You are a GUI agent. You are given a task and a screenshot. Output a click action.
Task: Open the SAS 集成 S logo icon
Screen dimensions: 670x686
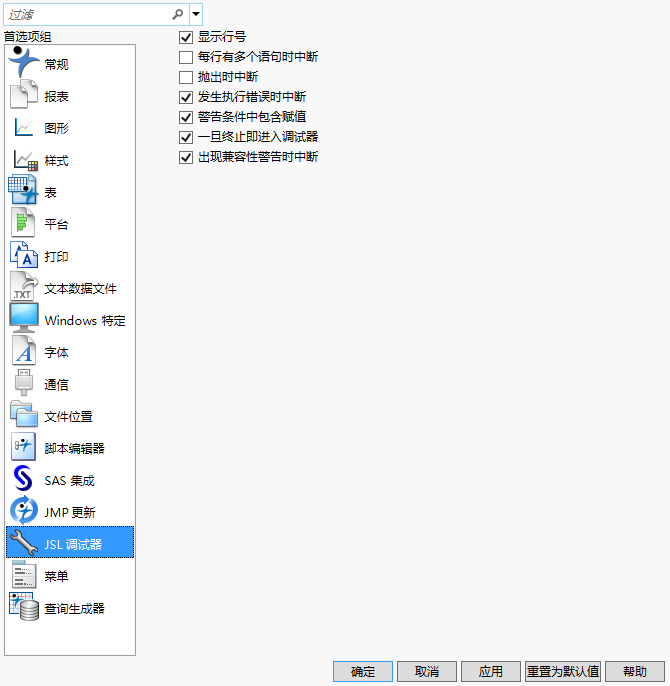point(23,478)
